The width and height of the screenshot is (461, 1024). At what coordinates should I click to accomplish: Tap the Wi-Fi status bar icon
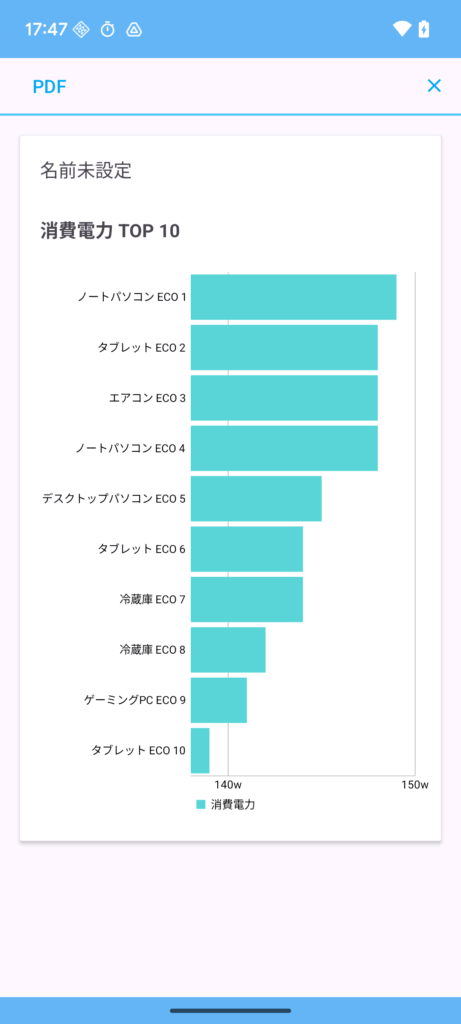pos(402,29)
